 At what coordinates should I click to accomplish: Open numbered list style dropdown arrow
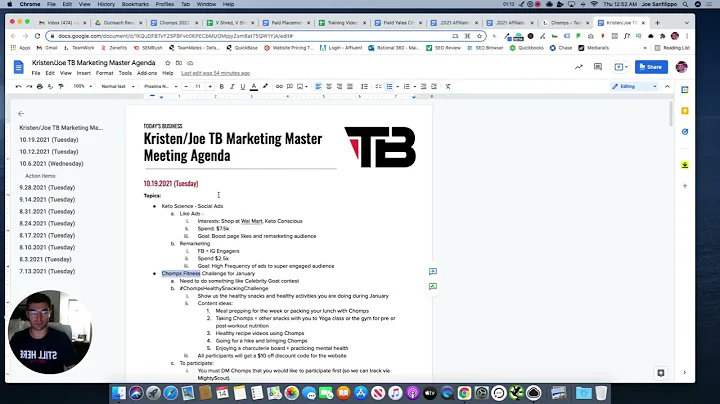[x=415, y=86]
